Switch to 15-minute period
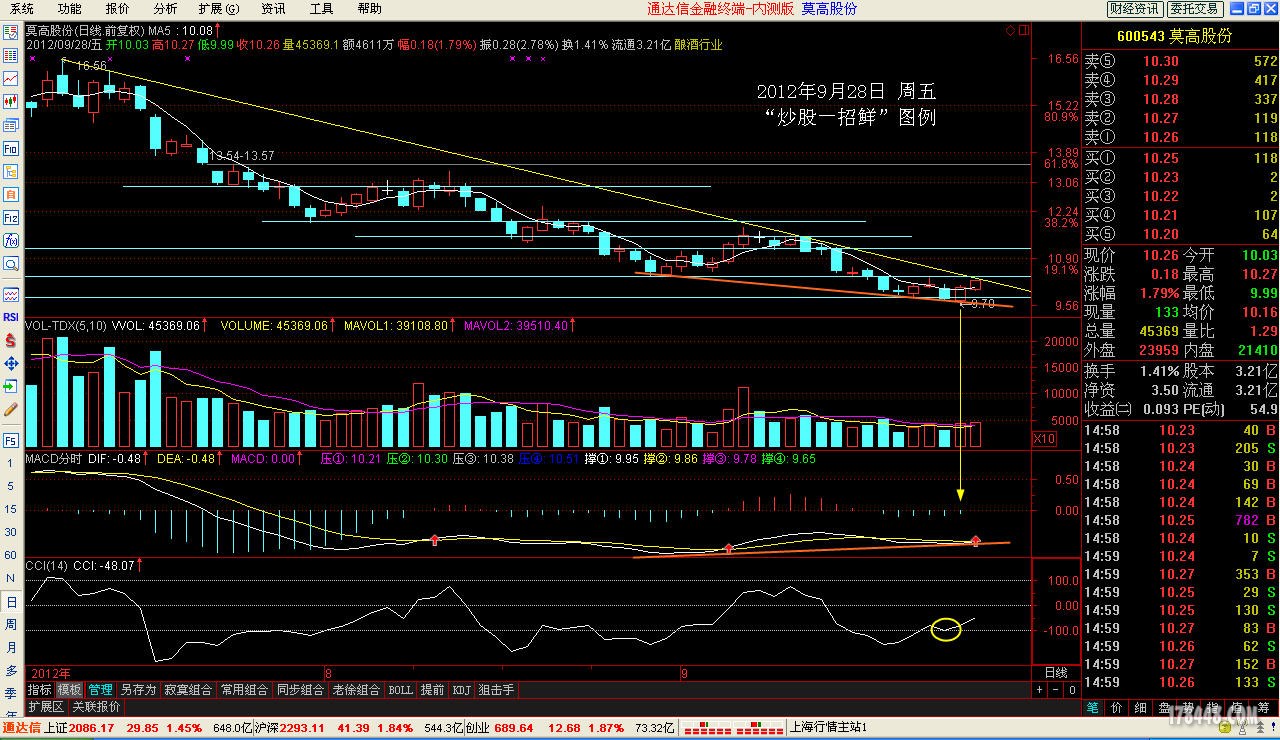 (x=11, y=509)
